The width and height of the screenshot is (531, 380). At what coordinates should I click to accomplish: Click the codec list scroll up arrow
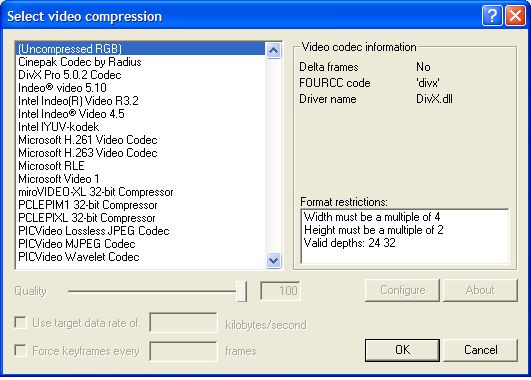click(273, 50)
